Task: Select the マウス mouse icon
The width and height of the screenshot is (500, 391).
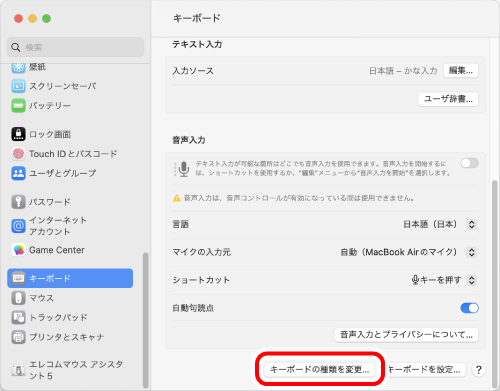Action: pyautogui.click(x=18, y=298)
